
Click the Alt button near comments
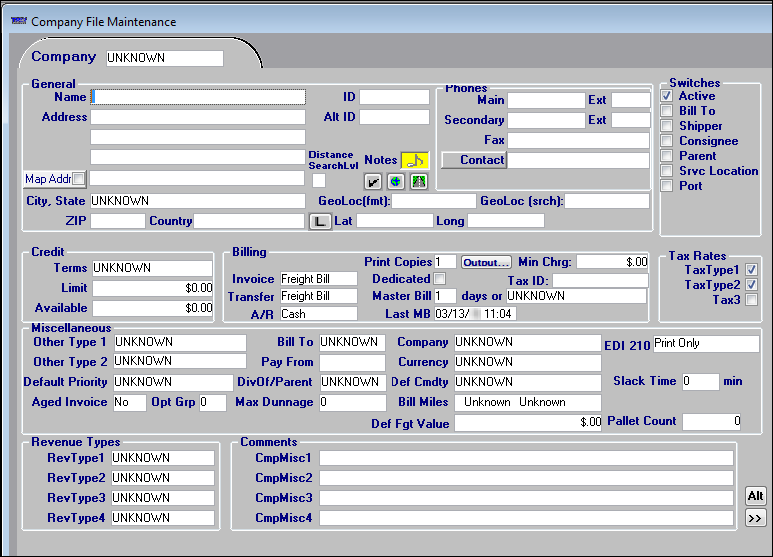pos(755,496)
